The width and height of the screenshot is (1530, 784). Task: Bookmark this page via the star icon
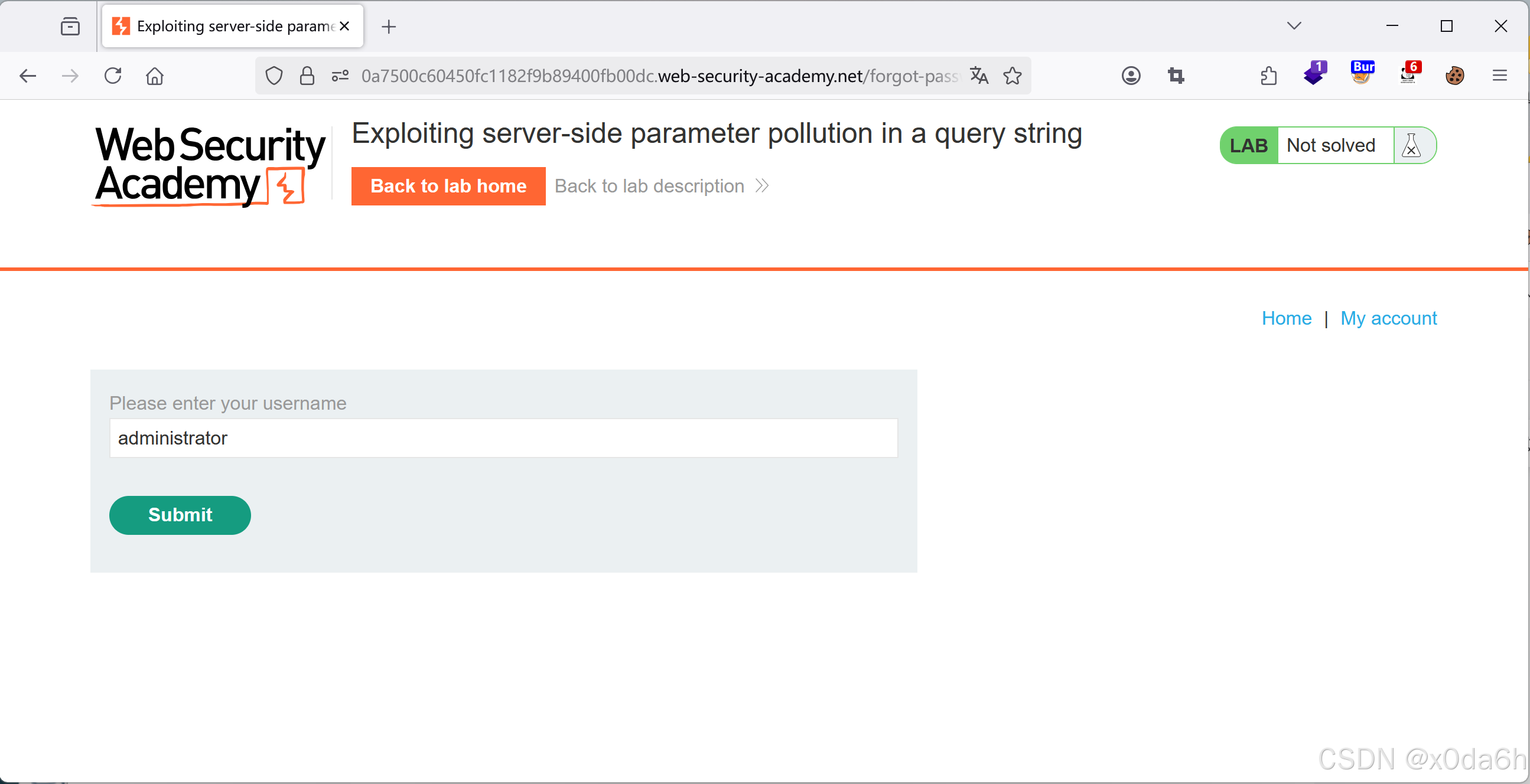click(1013, 76)
